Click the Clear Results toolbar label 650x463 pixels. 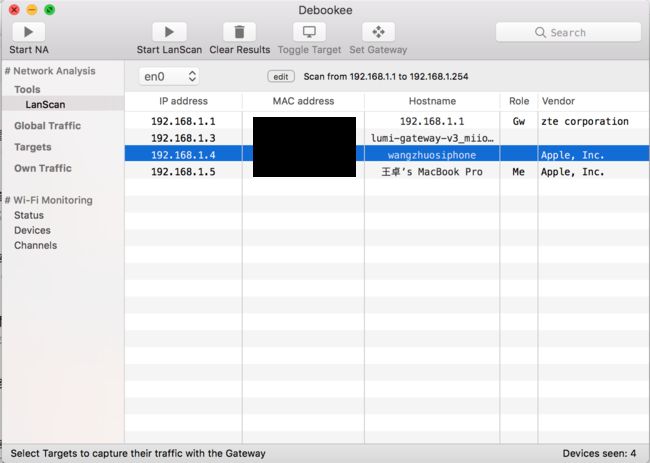point(240,50)
